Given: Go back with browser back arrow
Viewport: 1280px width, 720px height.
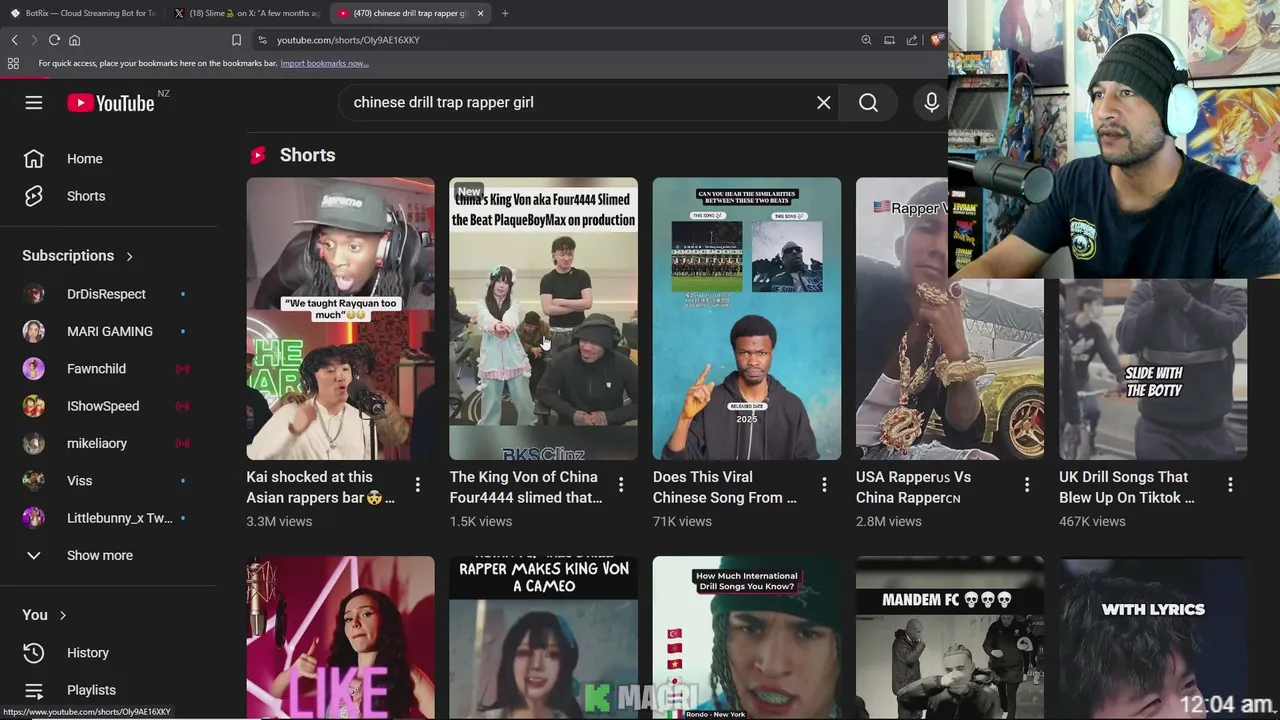Looking at the screenshot, I should [14, 40].
